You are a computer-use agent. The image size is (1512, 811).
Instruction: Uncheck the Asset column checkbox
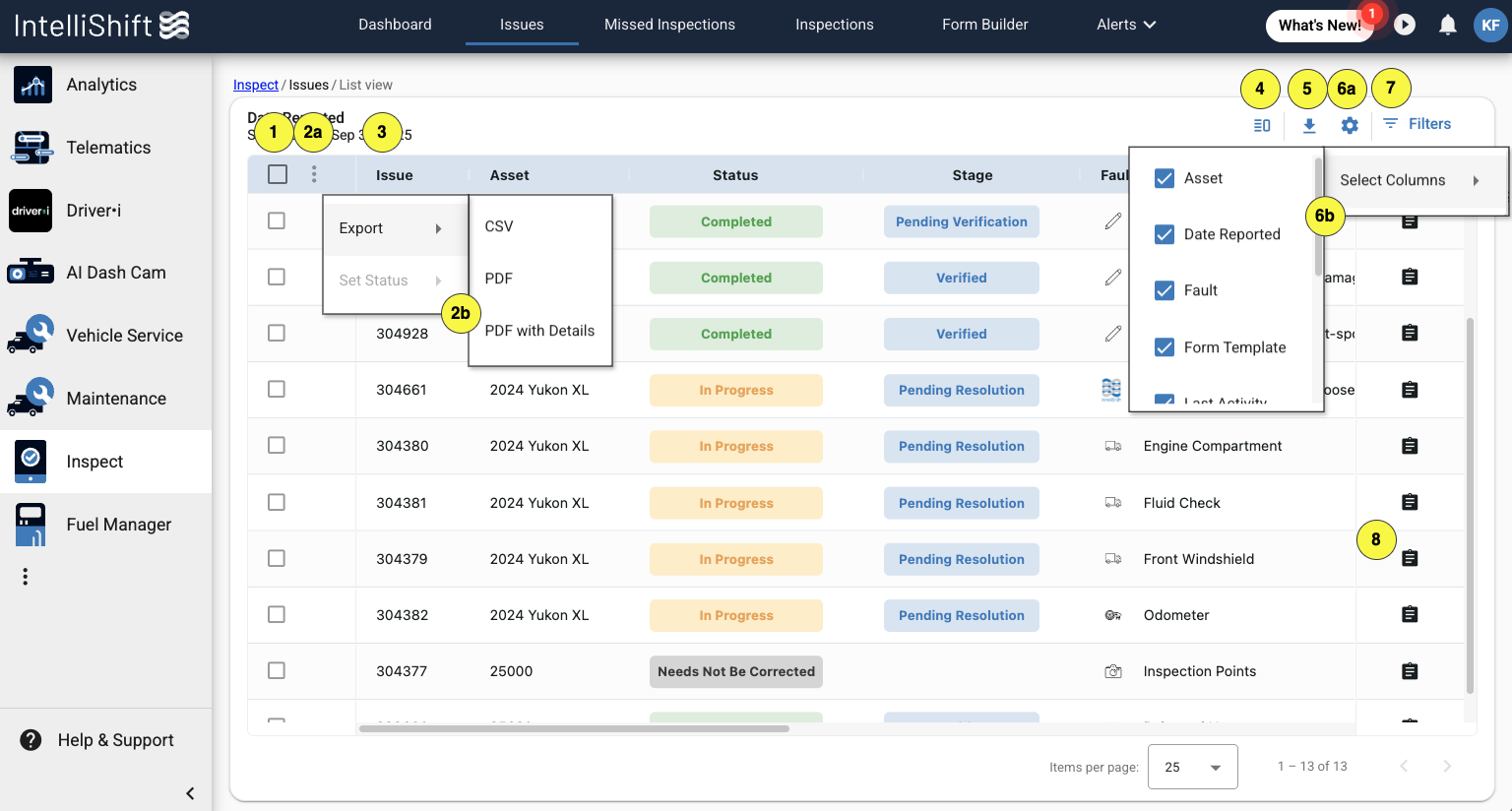click(x=1165, y=178)
